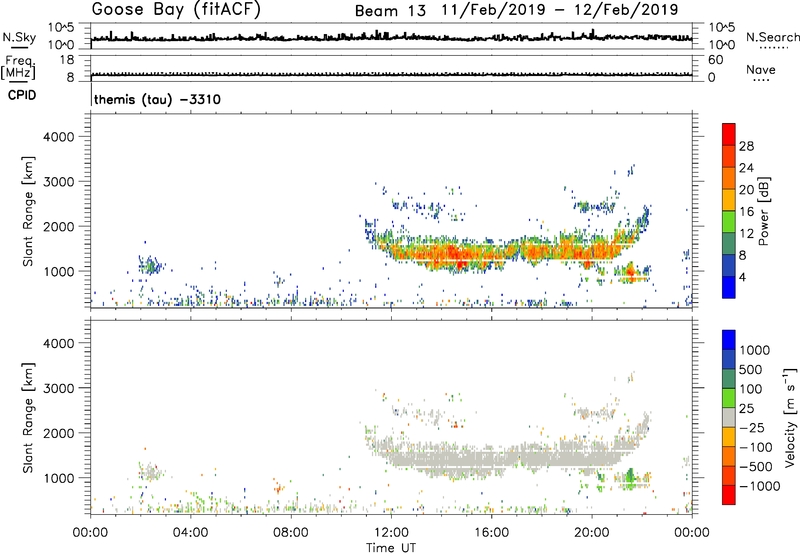Click the '28' power scale value
Image resolution: width=800 pixels, height=554 pixels.
point(746,146)
